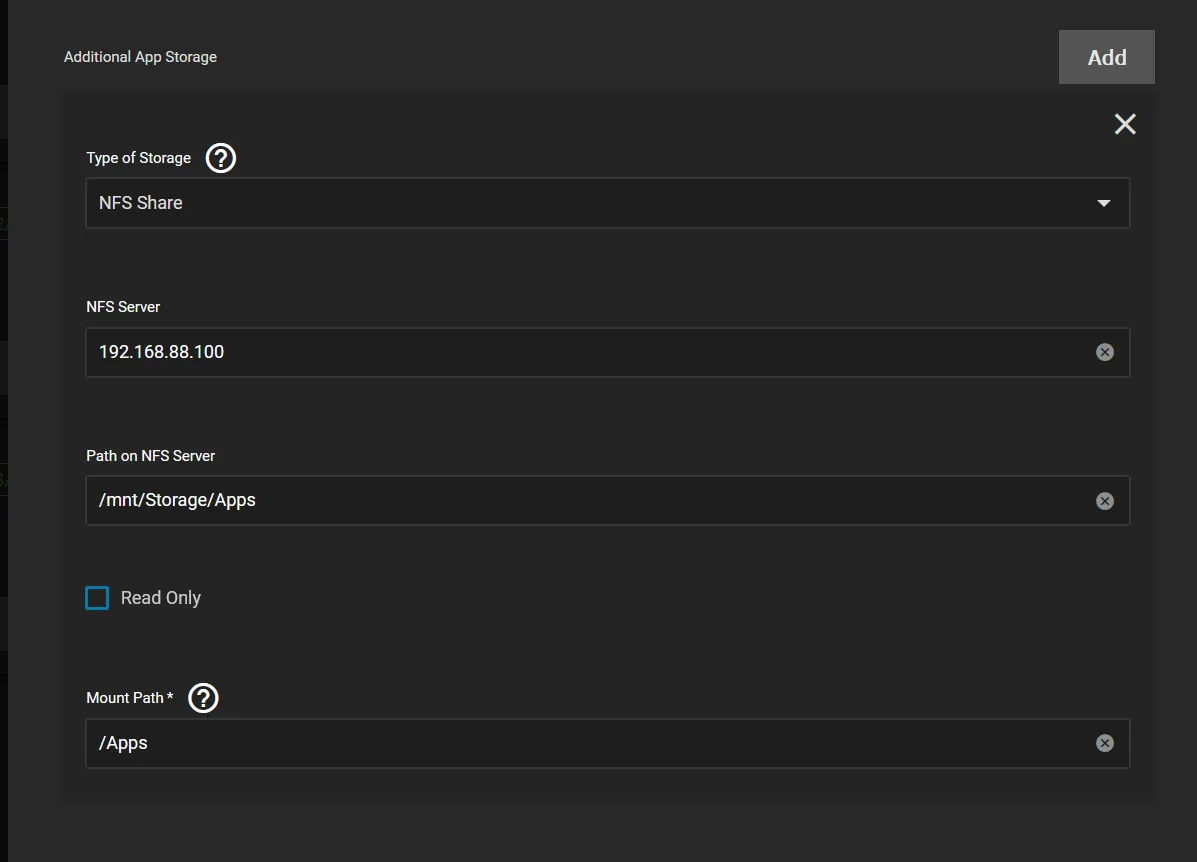The width and height of the screenshot is (1197, 862).
Task: Click the Mount Path label text
Action: (124, 698)
